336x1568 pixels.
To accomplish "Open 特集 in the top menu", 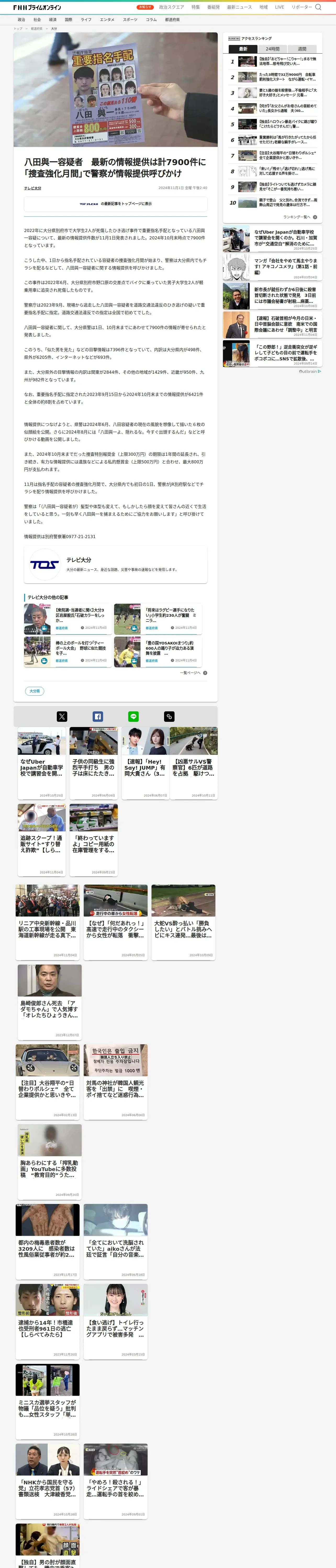I will [196, 7].
